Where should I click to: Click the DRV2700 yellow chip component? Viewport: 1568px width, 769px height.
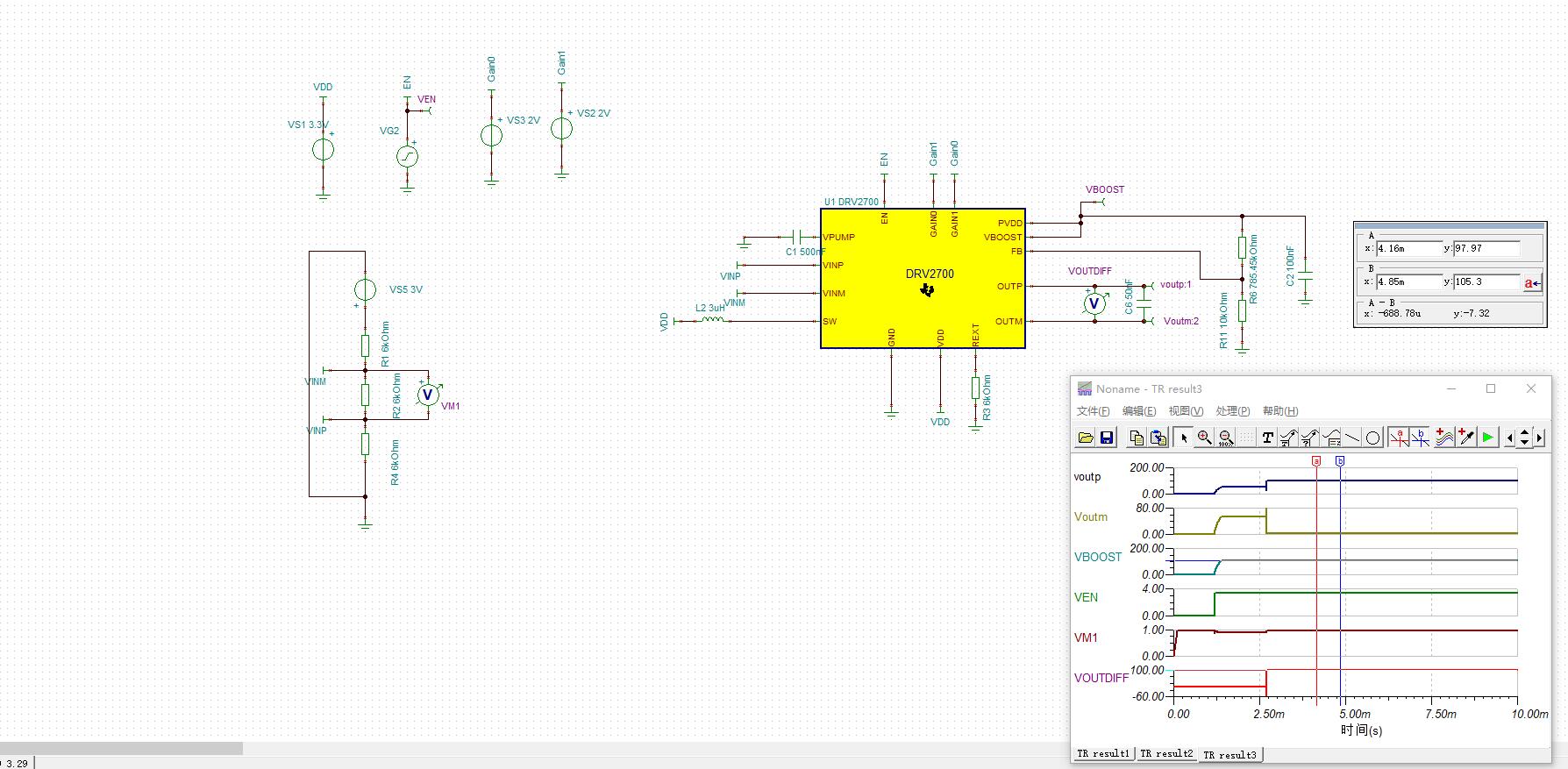tap(923, 279)
